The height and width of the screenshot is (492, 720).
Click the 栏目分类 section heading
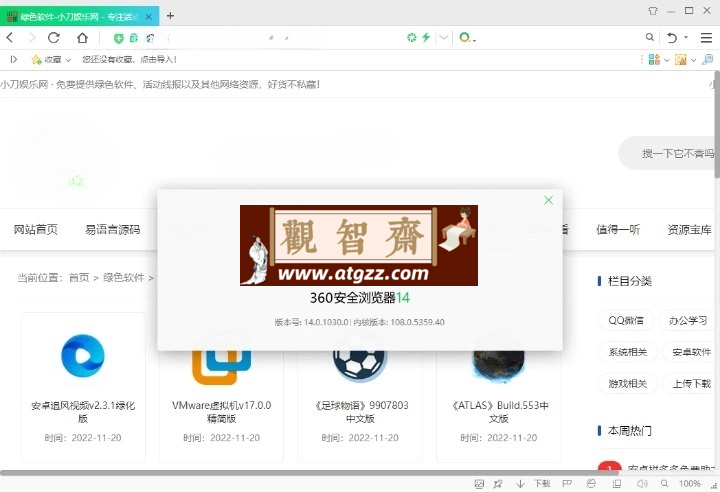[630, 281]
